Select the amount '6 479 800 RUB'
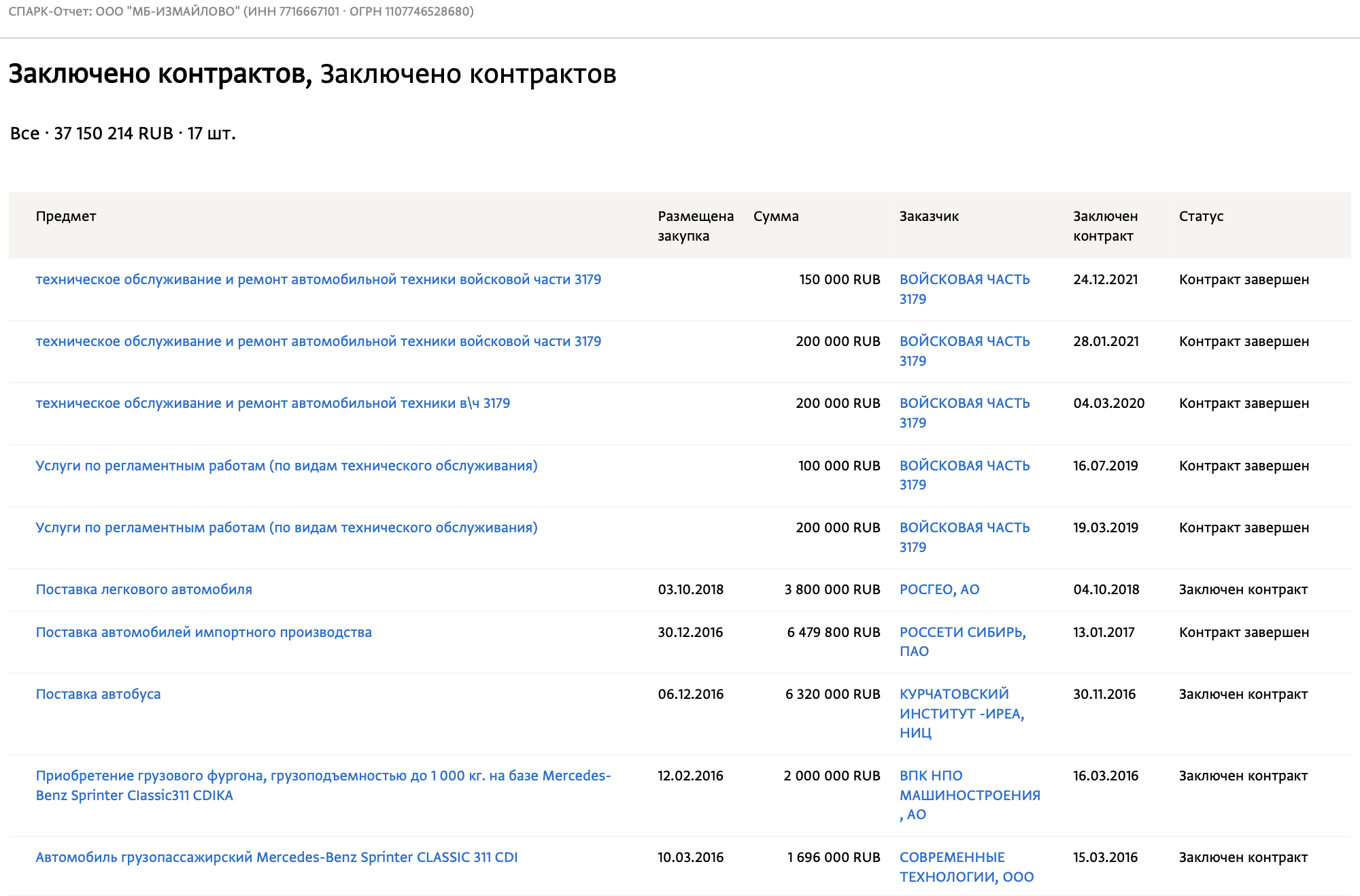Image resolution: width=1360 pixels, height=896 pixels. point(834,632)
